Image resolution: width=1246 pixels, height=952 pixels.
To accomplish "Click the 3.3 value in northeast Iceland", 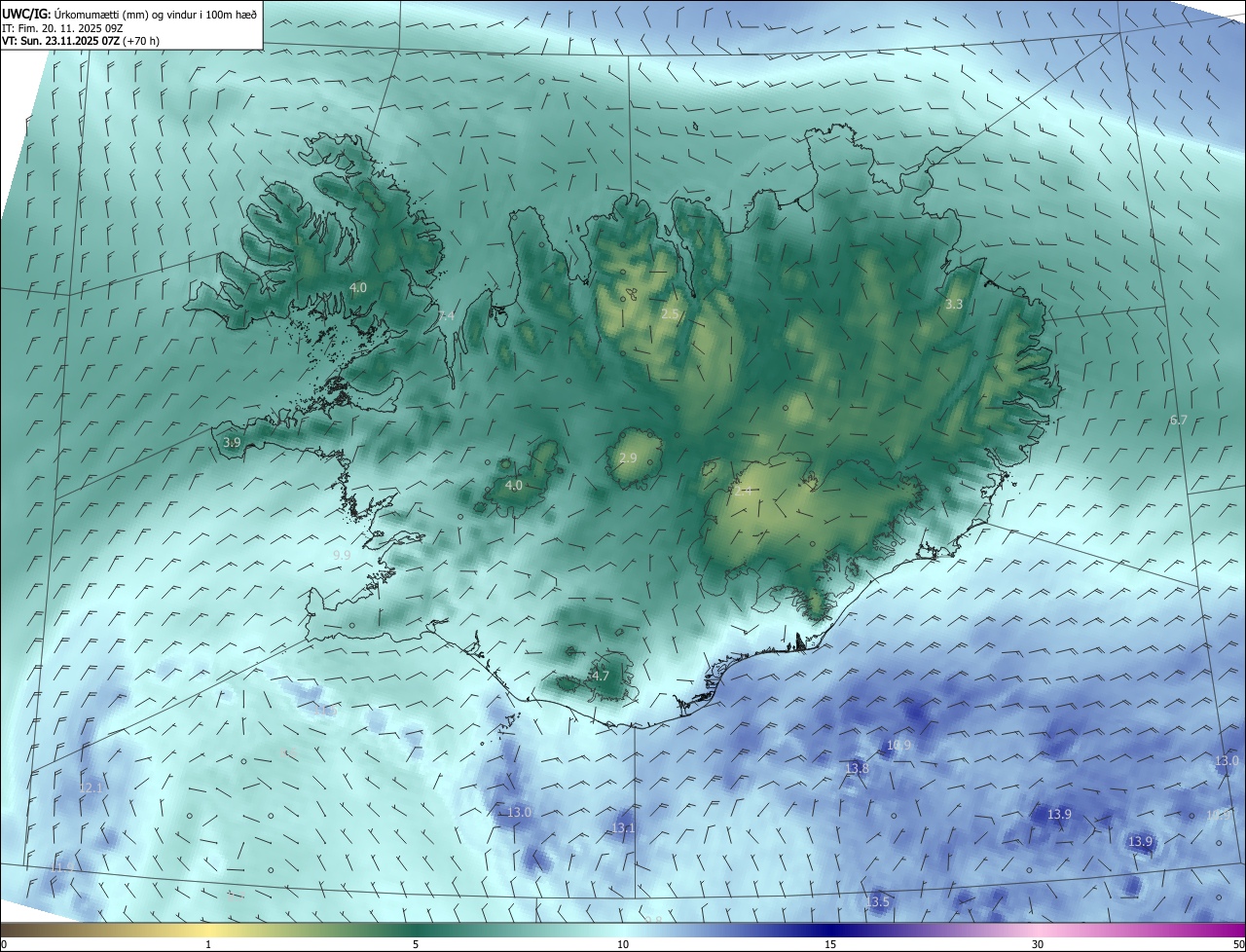I will (954, 305).
